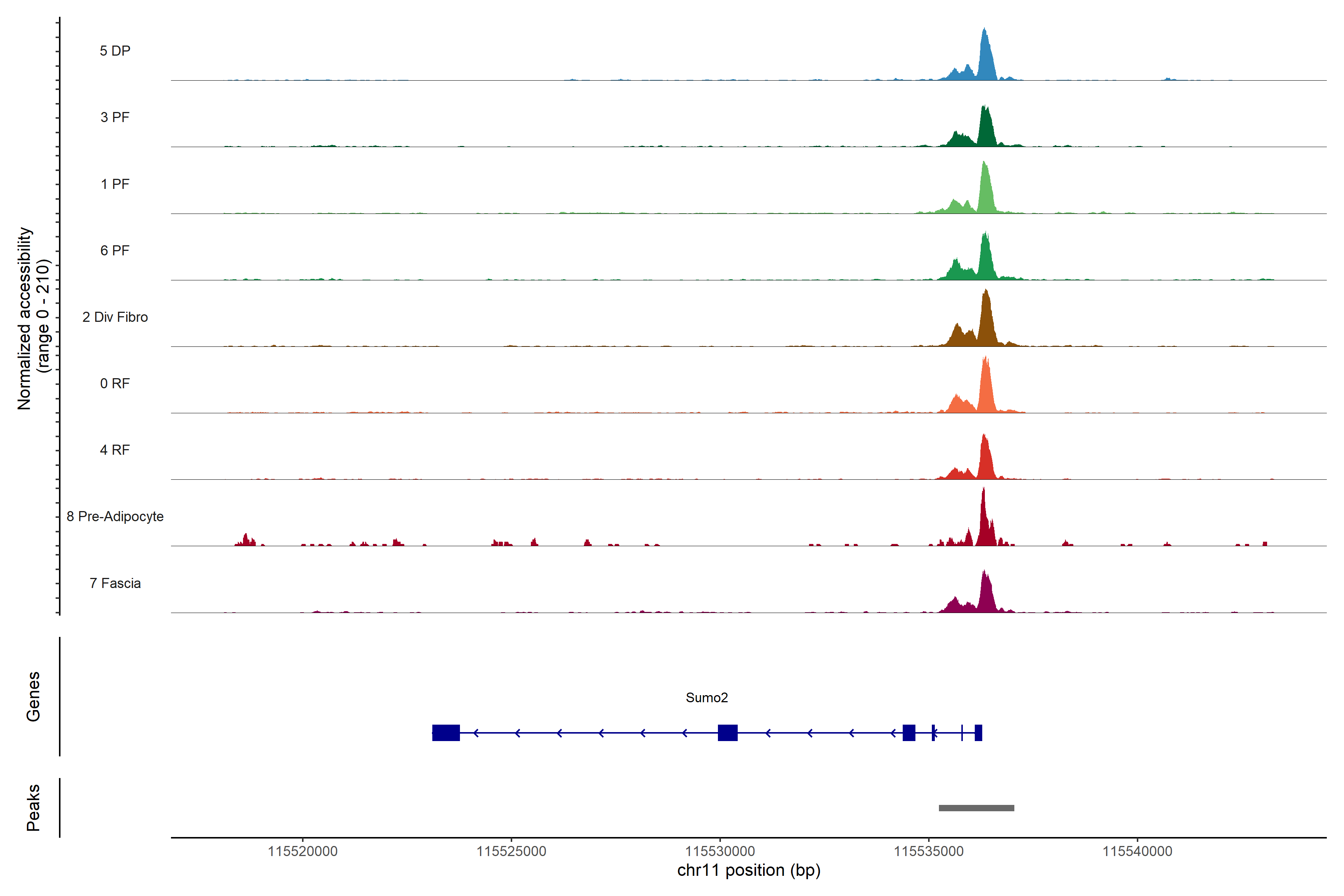1344x896 pixels.
Task: Click the chr11 position (bp) axis title
Action: (749, 870)
